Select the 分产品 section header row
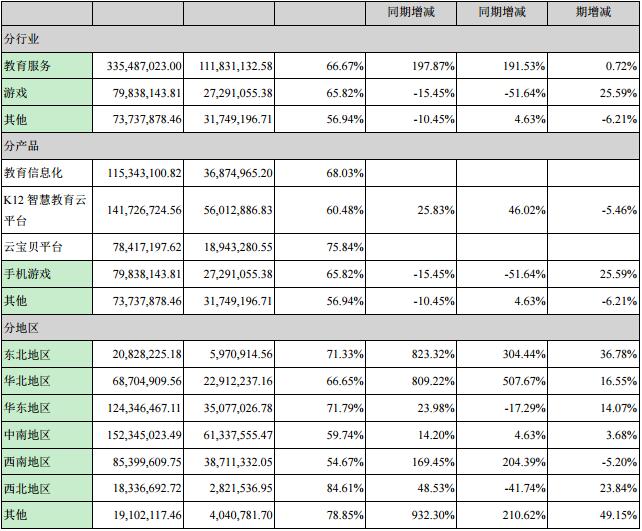This screenshot has height=531, width=642. click(320, 146)
